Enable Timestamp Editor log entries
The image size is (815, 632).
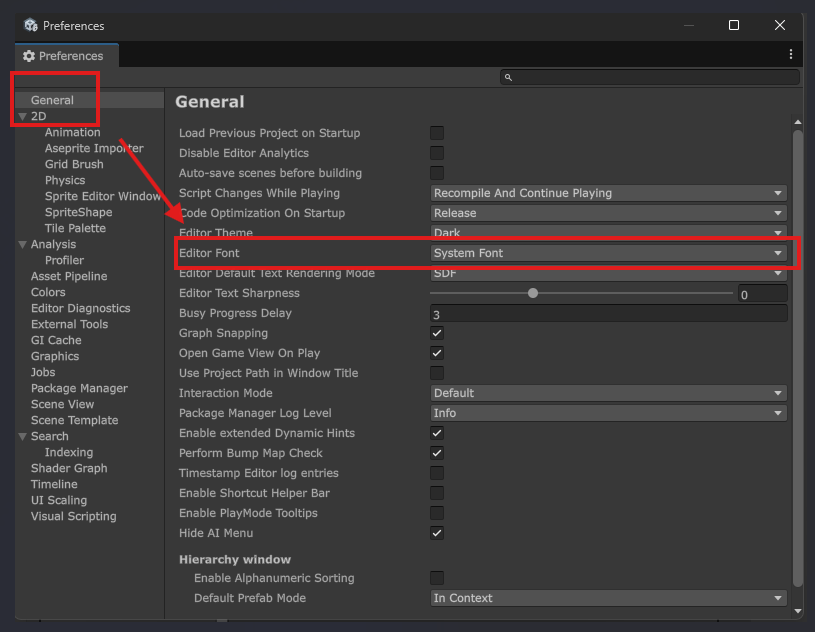click(437, 473)
